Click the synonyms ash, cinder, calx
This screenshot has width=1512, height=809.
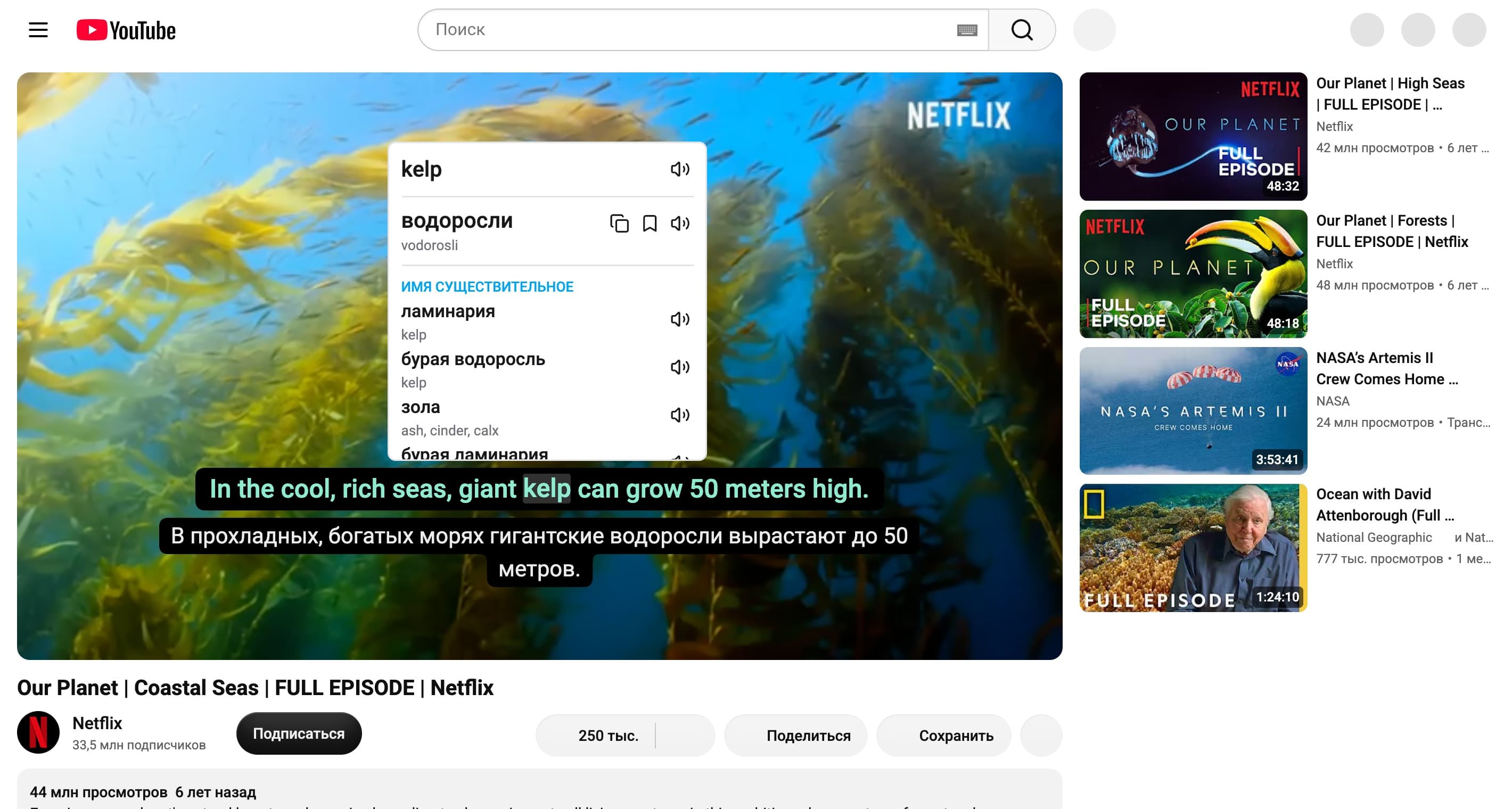tap(450, 431)
